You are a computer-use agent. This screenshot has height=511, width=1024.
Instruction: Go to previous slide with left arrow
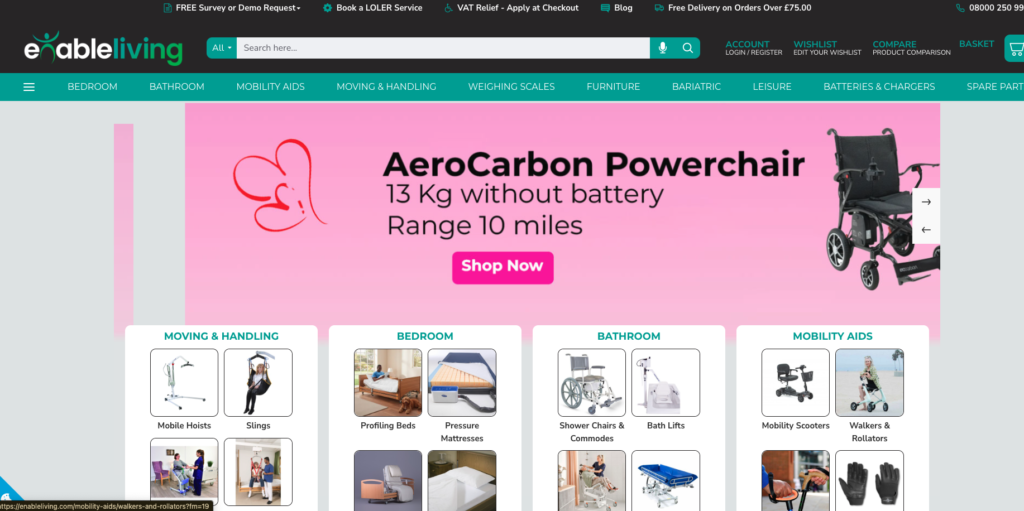926,230
